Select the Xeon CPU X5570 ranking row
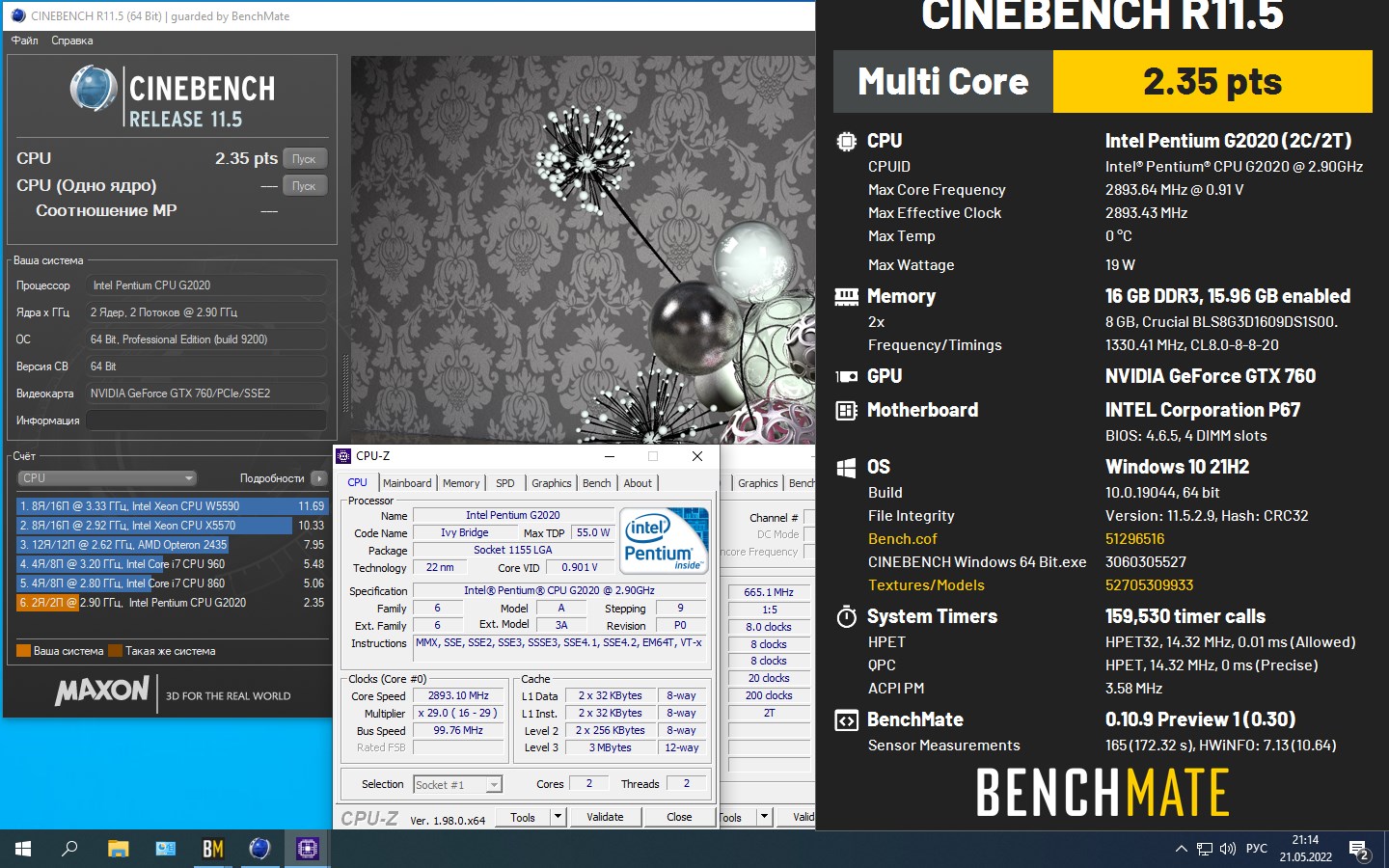Screen dimensions: 1389x868 pos(173,526)
